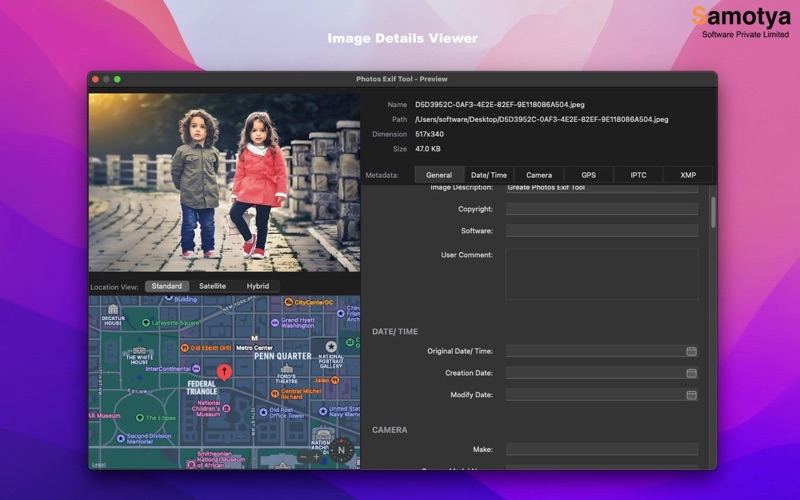Click the Image Description field
The height and width of the screenshot is (500, 800).
click(x=602, y=188)
